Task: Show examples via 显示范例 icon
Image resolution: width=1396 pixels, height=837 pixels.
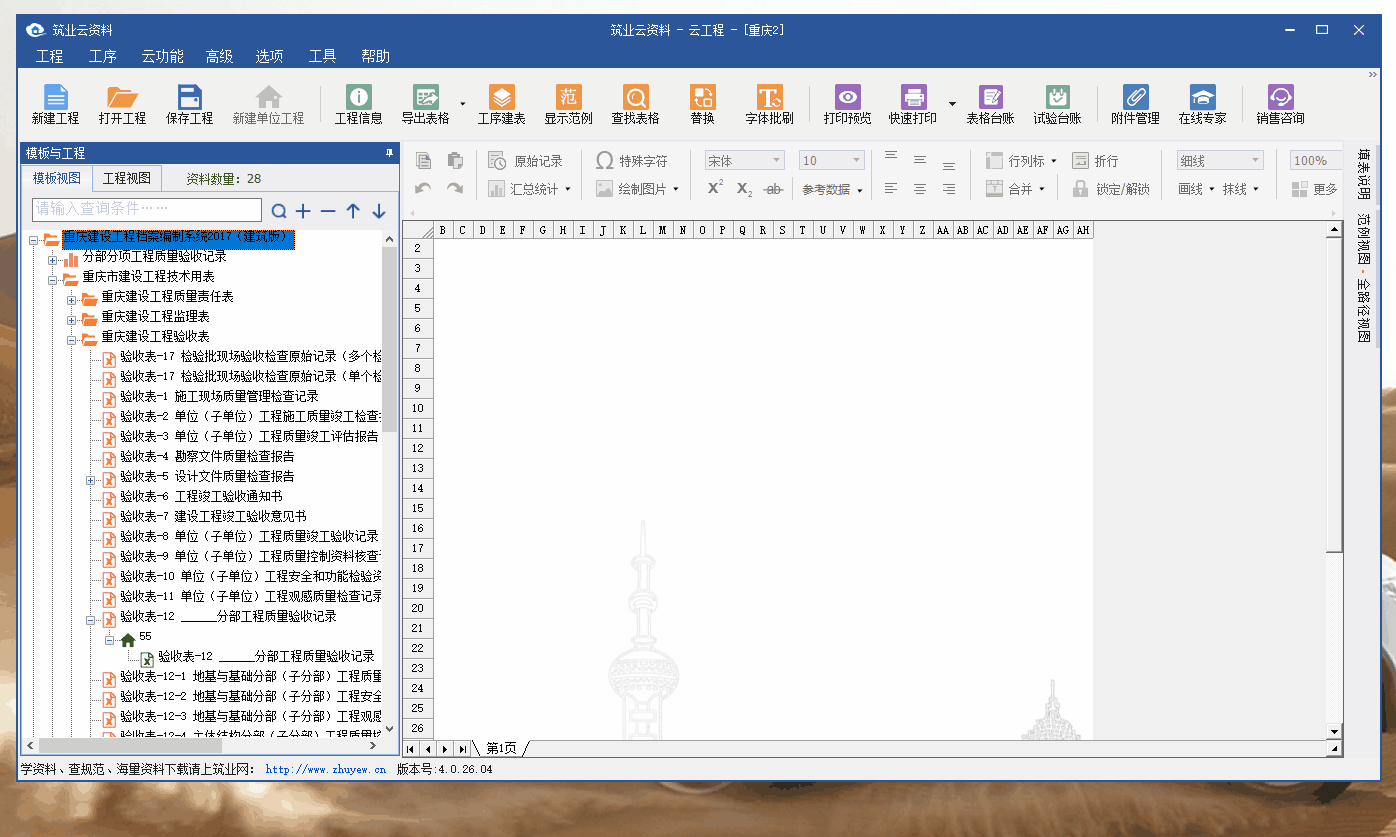Action: (x=568, y=98)
